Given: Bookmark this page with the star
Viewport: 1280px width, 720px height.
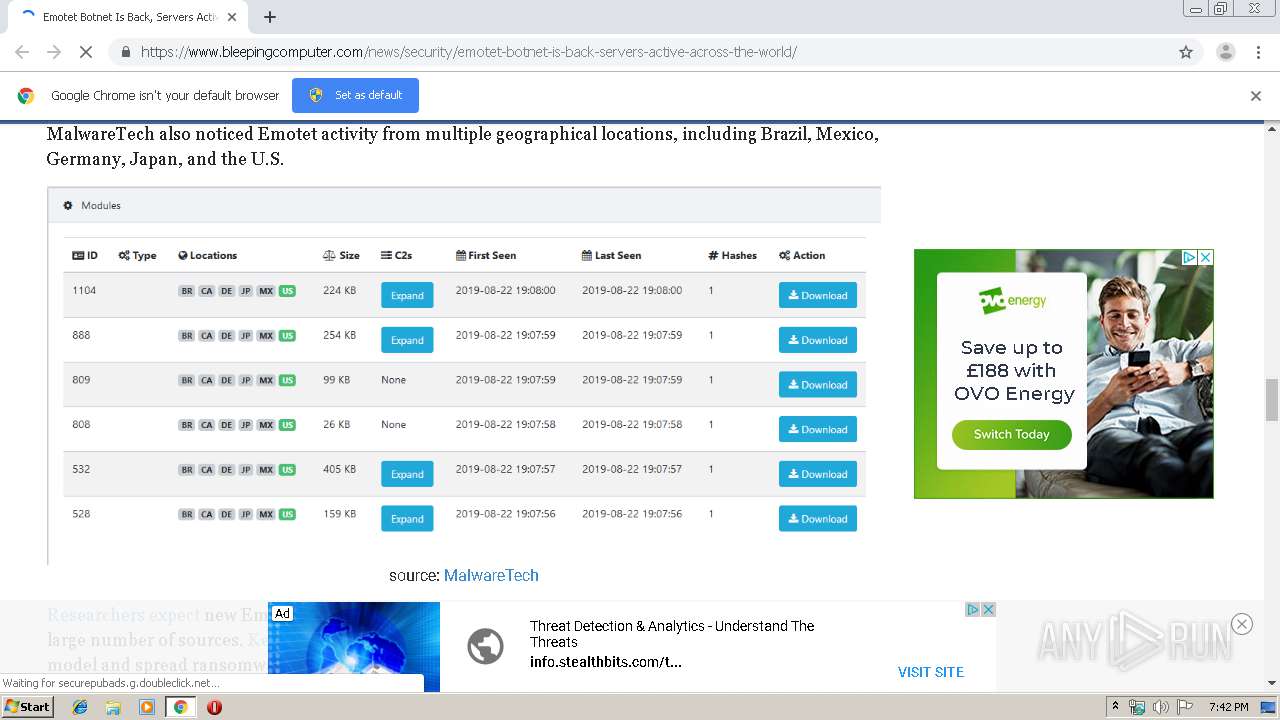Looking at the screenshot, I should pyautogui.click(x=1186, y=52).
